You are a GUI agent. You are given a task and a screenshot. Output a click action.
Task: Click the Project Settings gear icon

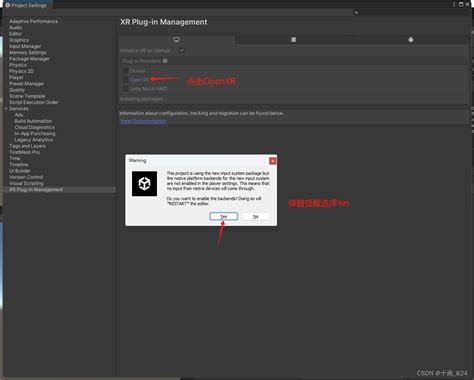pyautogui.click(x=8, y=5)
